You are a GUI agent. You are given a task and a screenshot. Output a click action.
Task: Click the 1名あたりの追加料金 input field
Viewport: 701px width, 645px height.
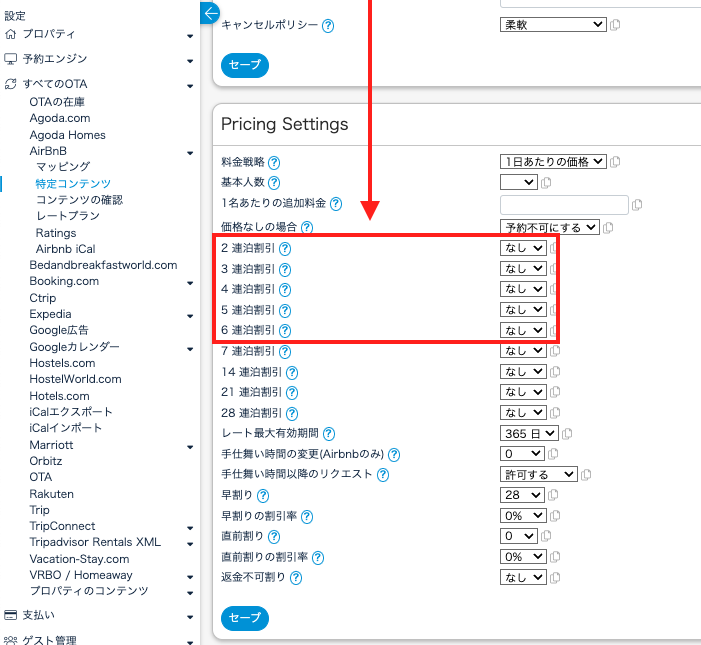pyautogui.click(x=563, y=205)
